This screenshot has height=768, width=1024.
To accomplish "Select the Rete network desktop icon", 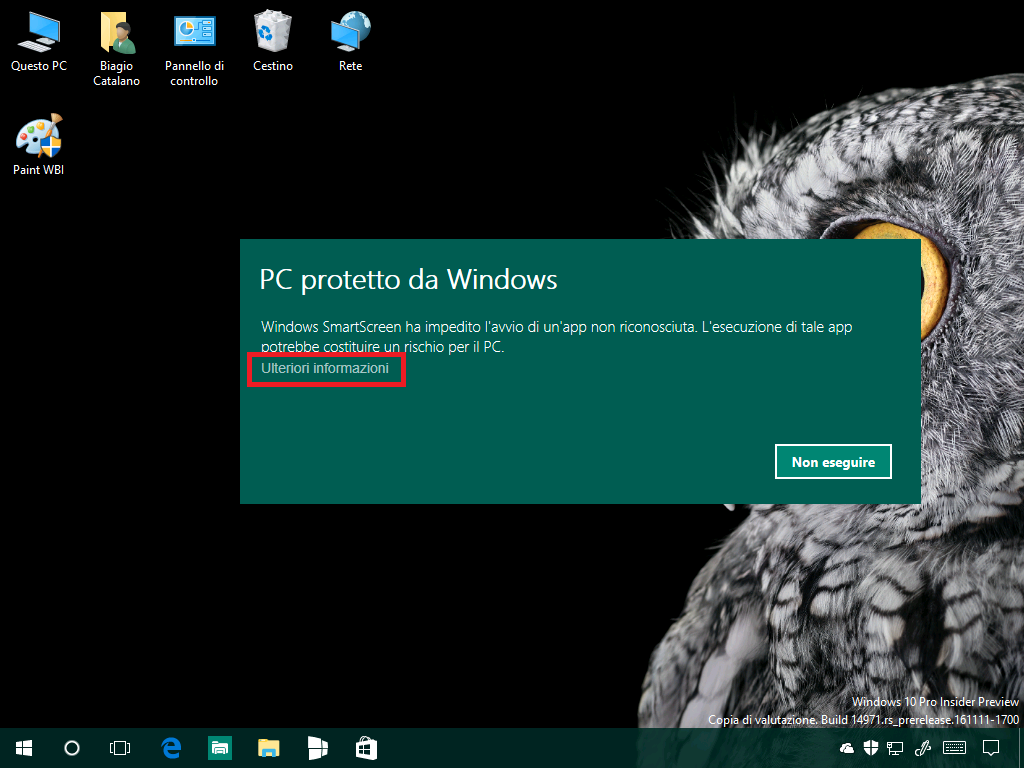I will pyautogui.click(x=350, y=42).
